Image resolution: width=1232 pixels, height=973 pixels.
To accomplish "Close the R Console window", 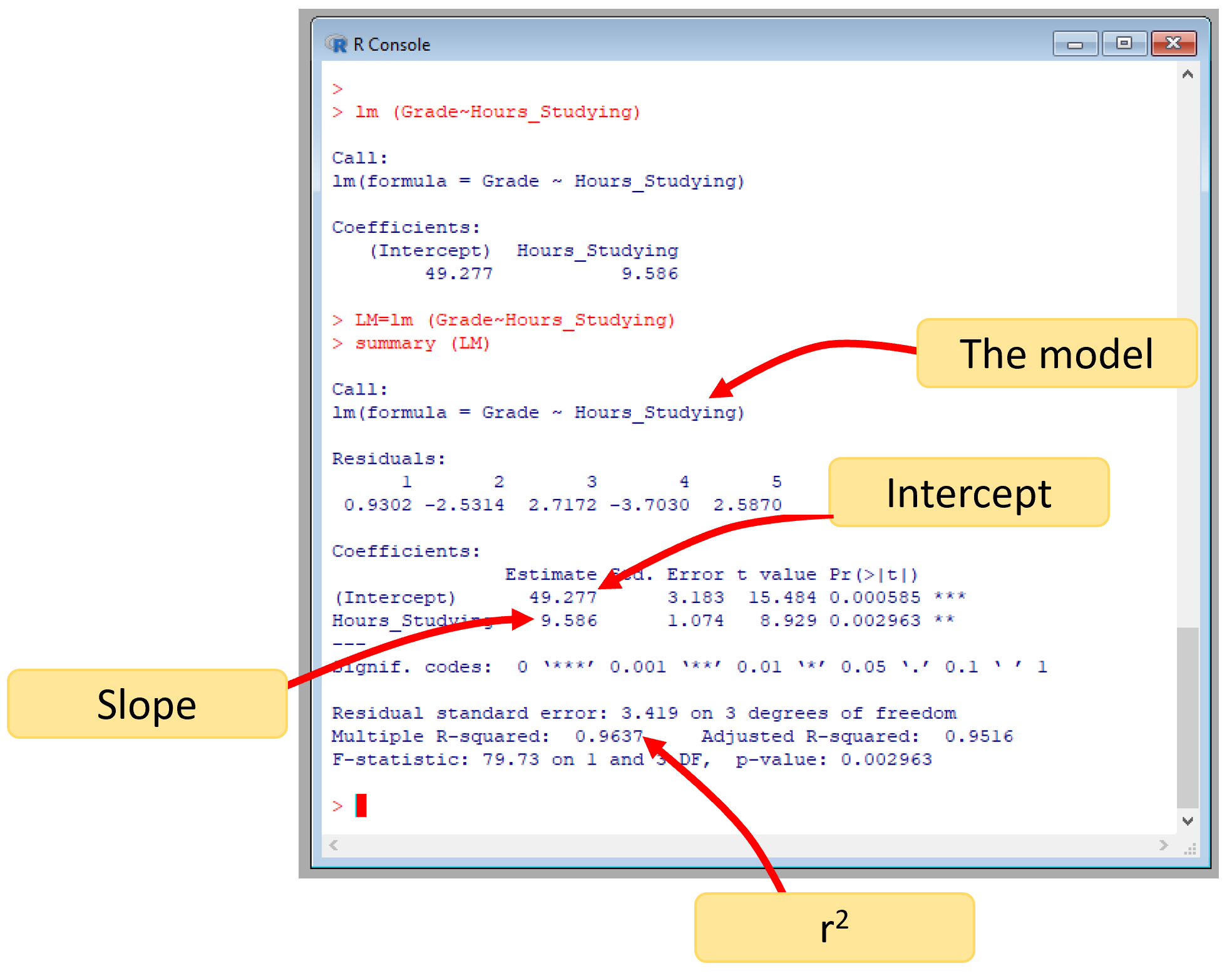I will [1173, 43].
